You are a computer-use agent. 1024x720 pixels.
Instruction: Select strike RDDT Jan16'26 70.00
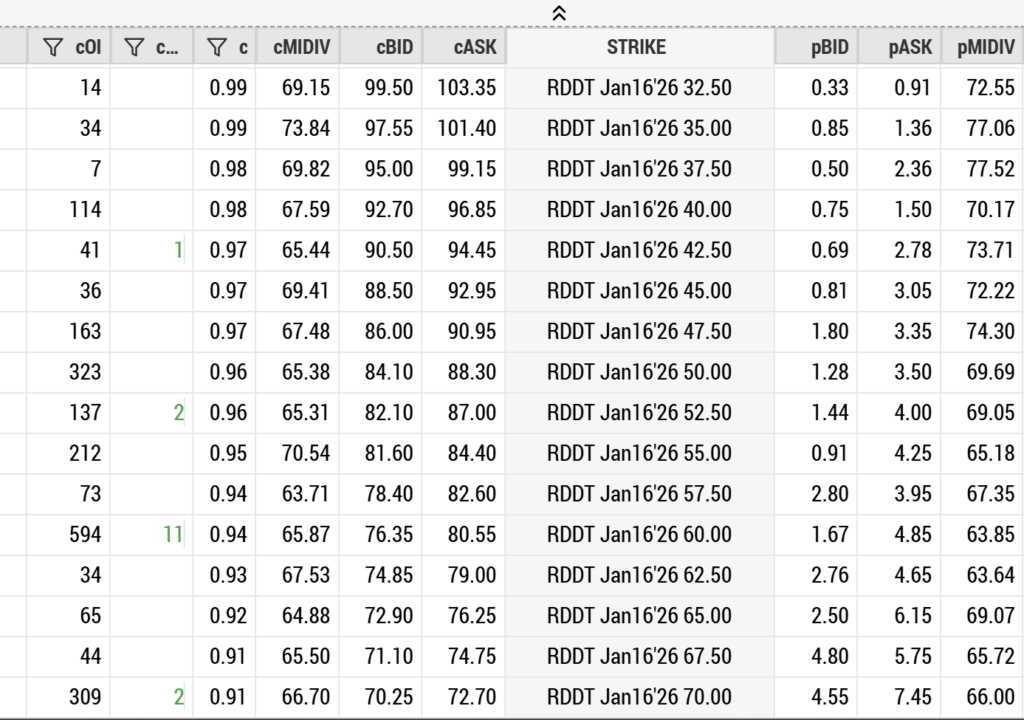pos(639,696)
